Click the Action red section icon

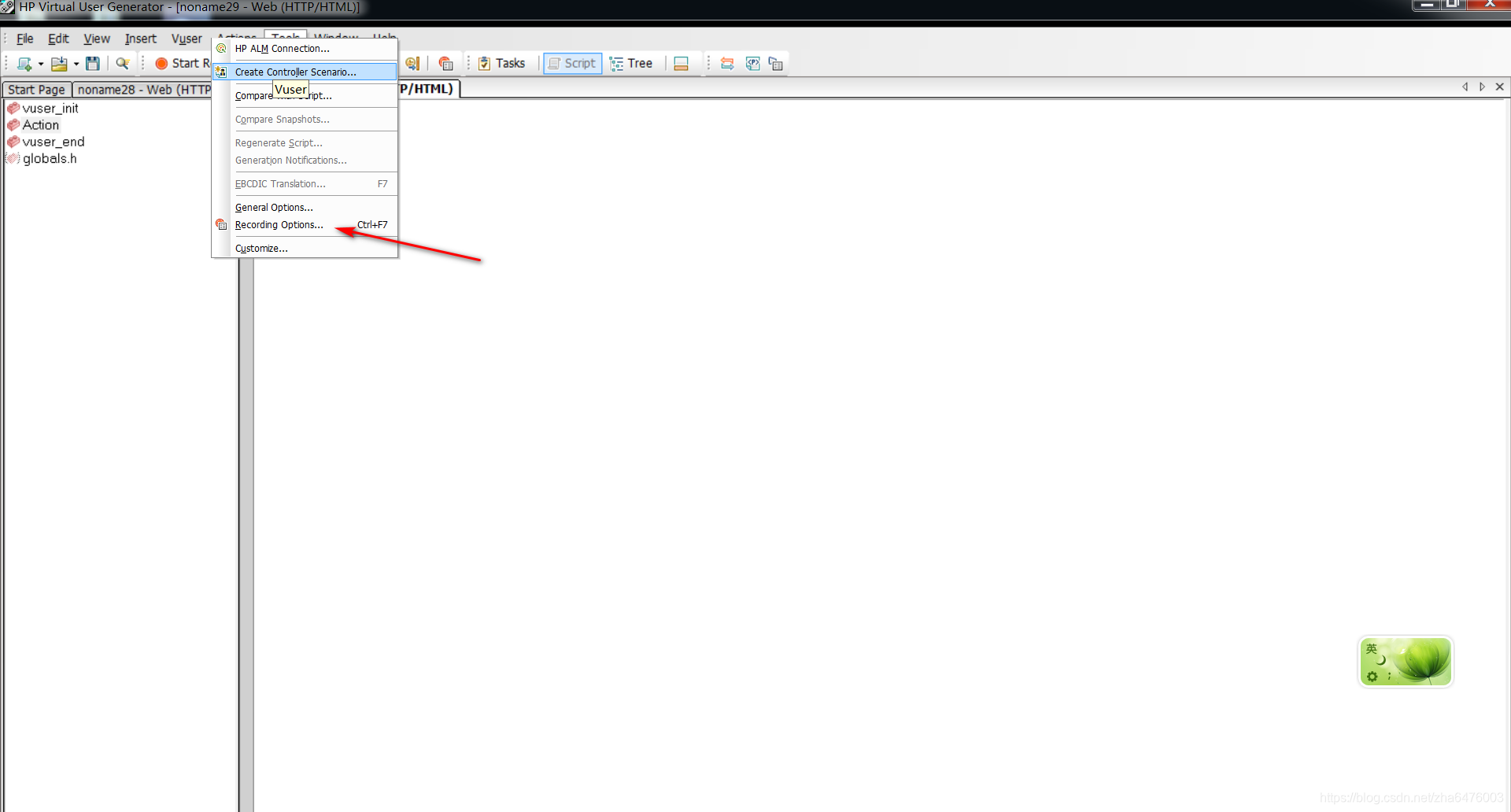click(x=13, y=125)
